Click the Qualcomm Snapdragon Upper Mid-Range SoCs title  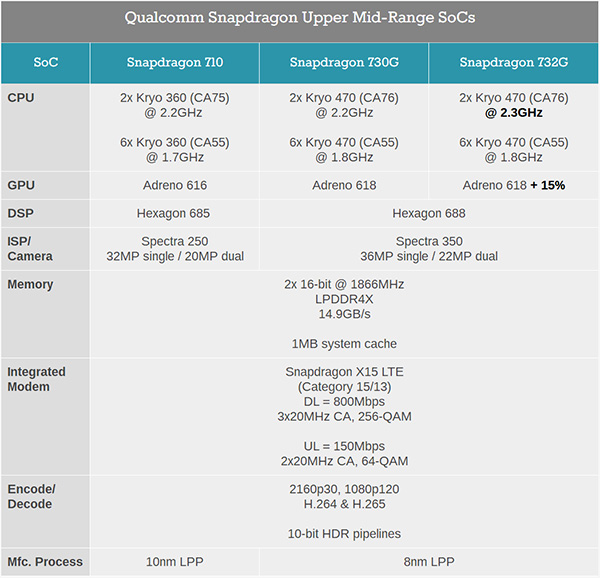[300, 18]
